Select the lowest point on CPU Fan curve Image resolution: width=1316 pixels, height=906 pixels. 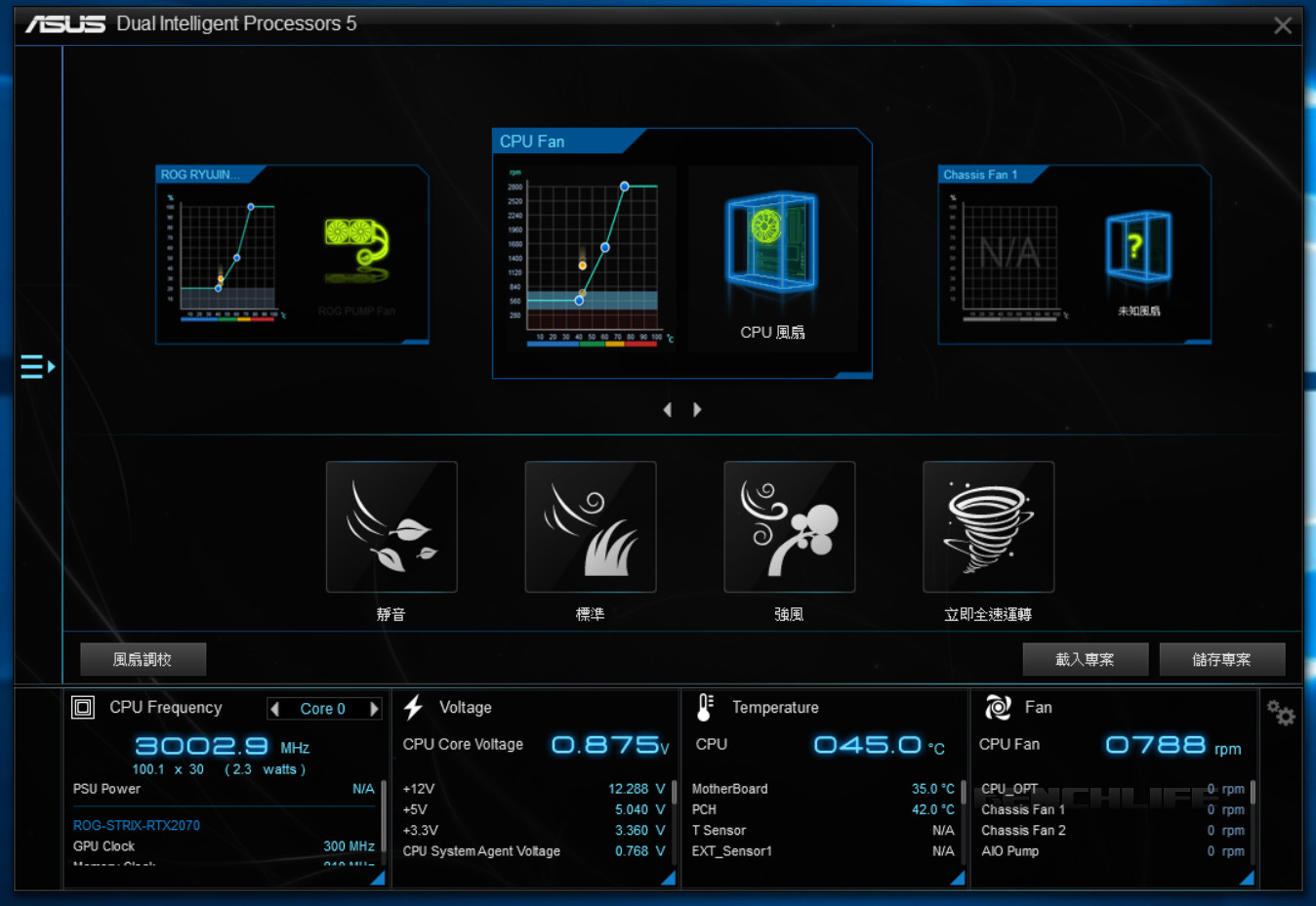[x=579, y=301]
